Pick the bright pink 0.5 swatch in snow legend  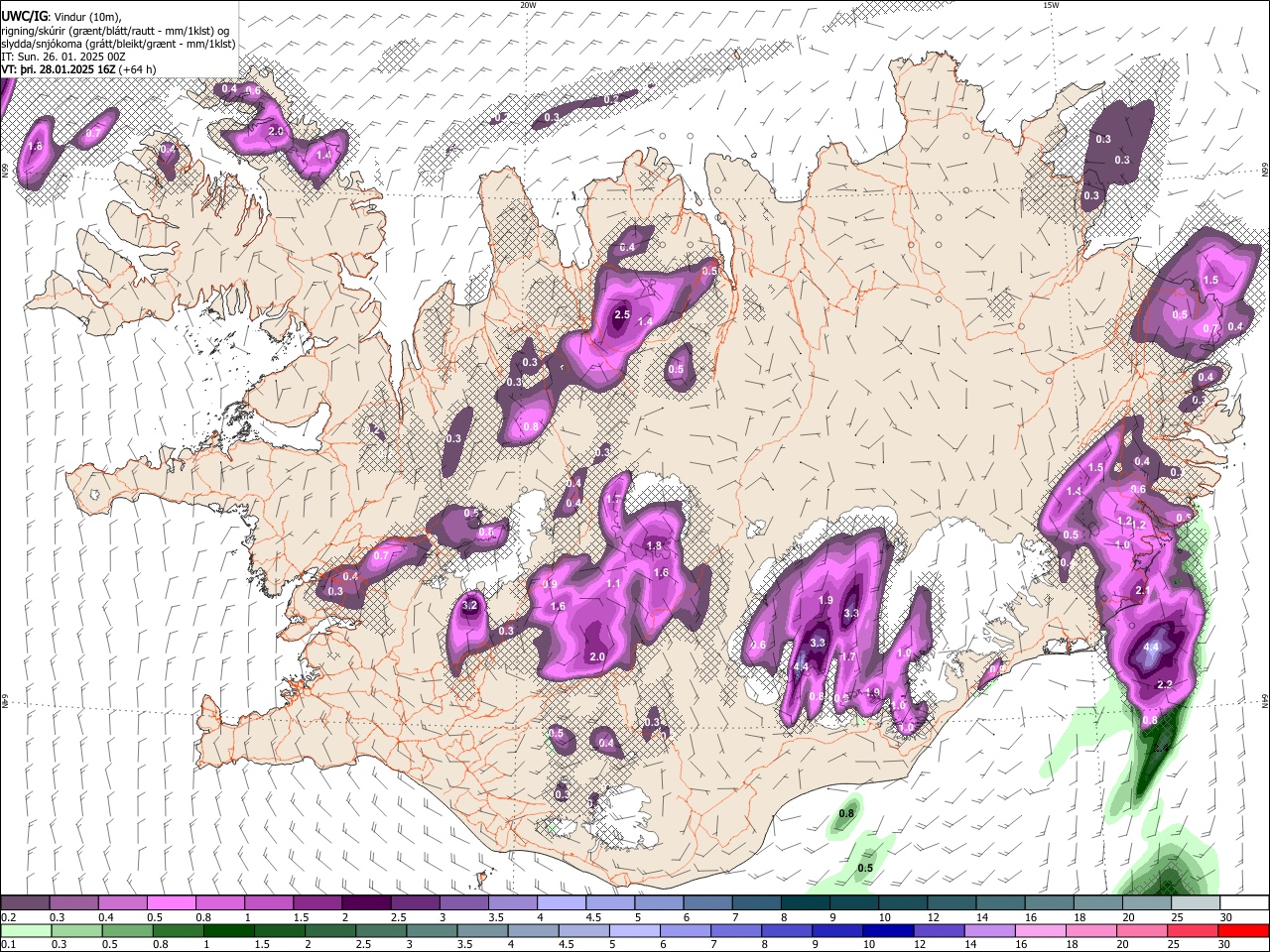(171, 902)
